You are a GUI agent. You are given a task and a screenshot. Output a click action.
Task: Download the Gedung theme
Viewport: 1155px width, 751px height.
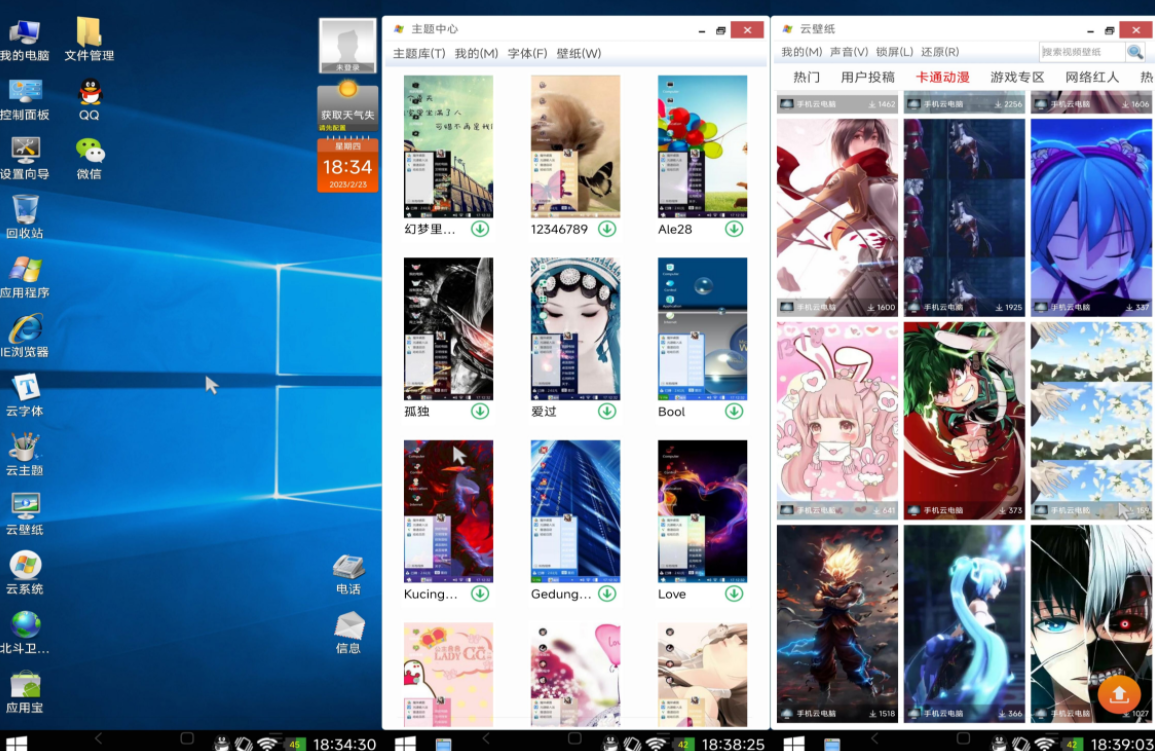tap(607, 593)
